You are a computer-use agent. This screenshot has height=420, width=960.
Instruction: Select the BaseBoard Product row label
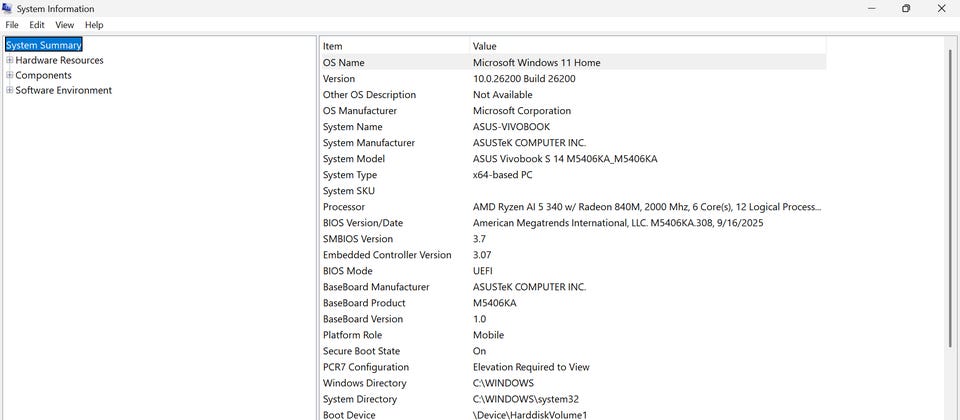(364, 303)
